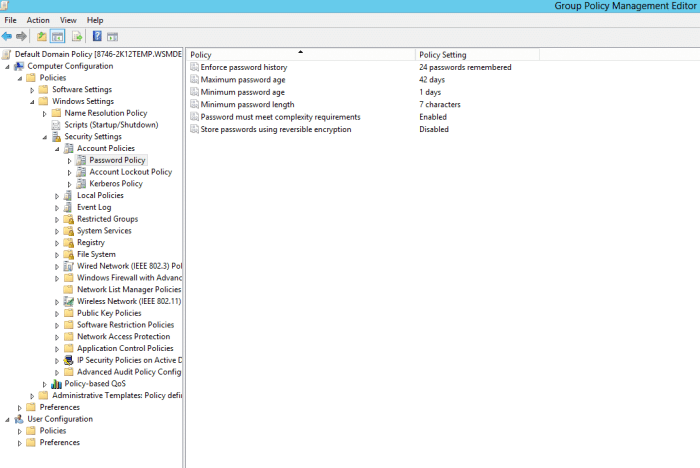Click the IP Security Policies icon
This screenshot has height=468, width=700.
[x=68, y=360]
